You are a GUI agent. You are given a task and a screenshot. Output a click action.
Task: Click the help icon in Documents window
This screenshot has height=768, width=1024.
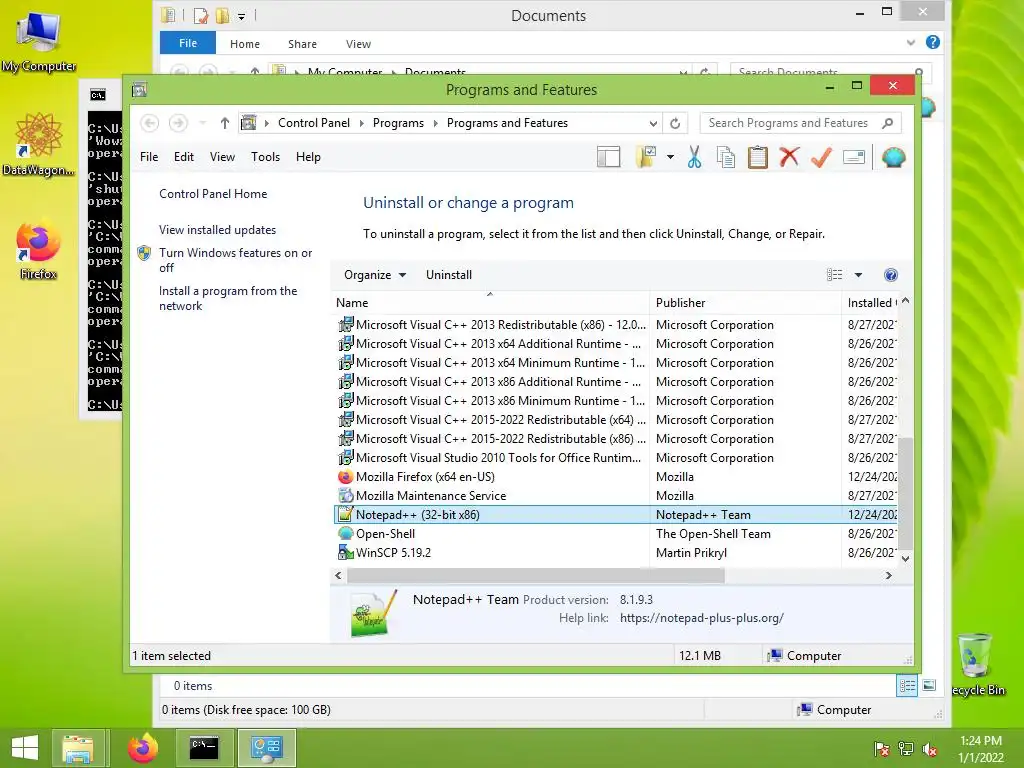(933, 42)
